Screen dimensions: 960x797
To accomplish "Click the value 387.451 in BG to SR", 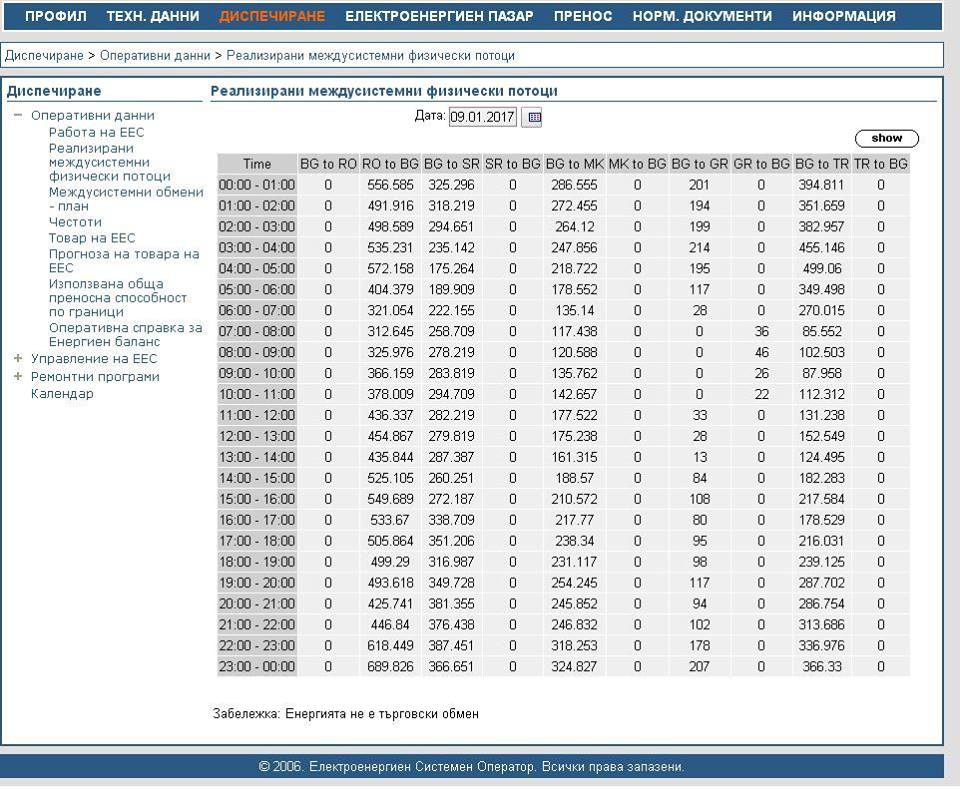I will click(x=451, y=645).
